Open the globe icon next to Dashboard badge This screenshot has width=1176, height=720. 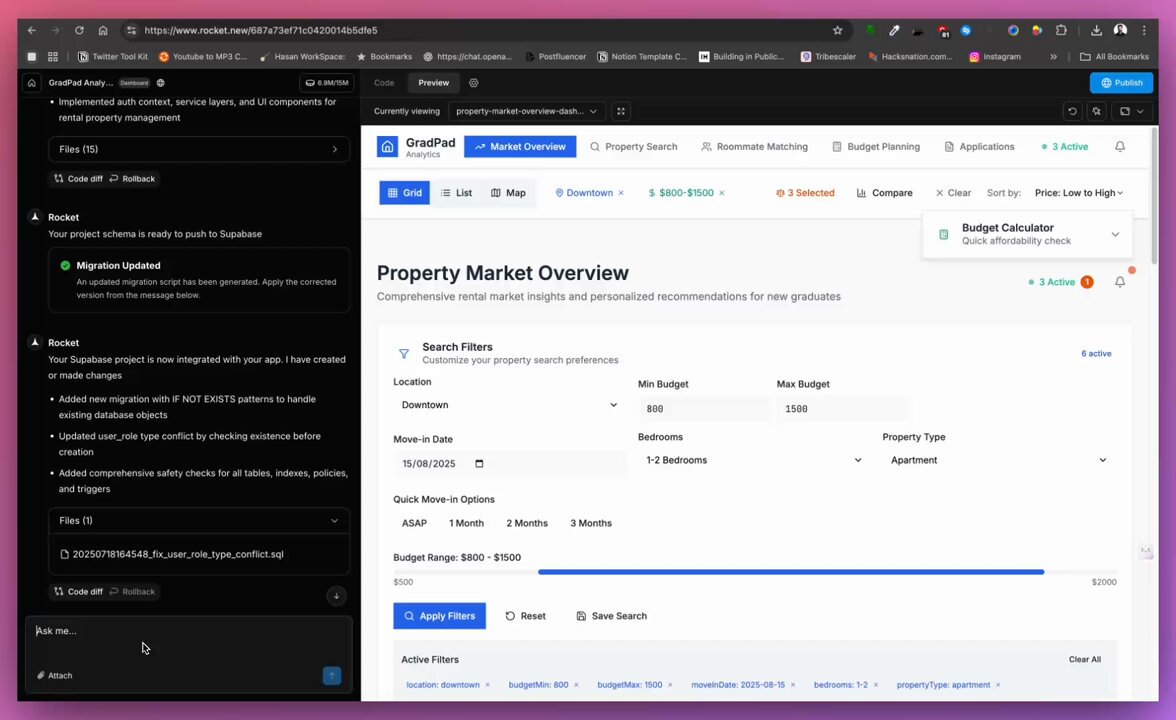point(160,82)
